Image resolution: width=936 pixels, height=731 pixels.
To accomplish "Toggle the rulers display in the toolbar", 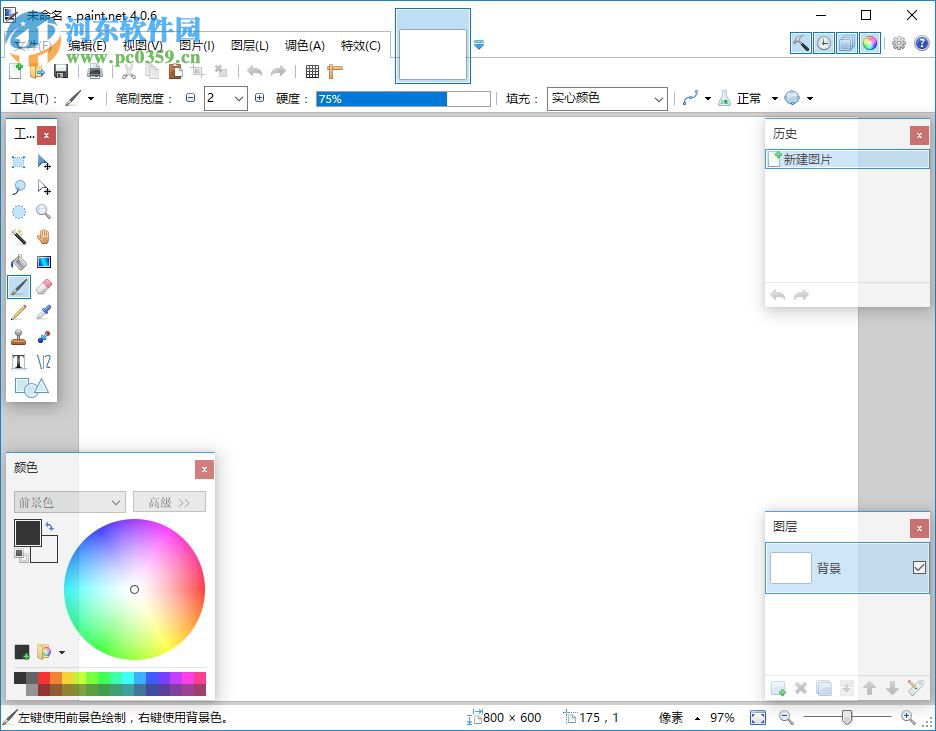I will pos(334,70).
